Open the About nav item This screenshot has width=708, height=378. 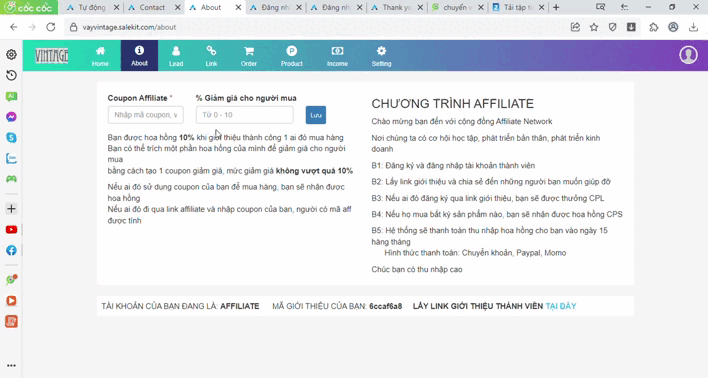139,56
